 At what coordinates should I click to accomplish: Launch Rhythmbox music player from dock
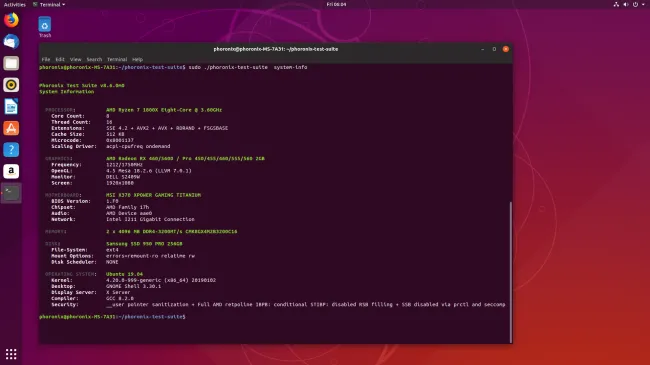pyautogui.click(x=11, y=85)
